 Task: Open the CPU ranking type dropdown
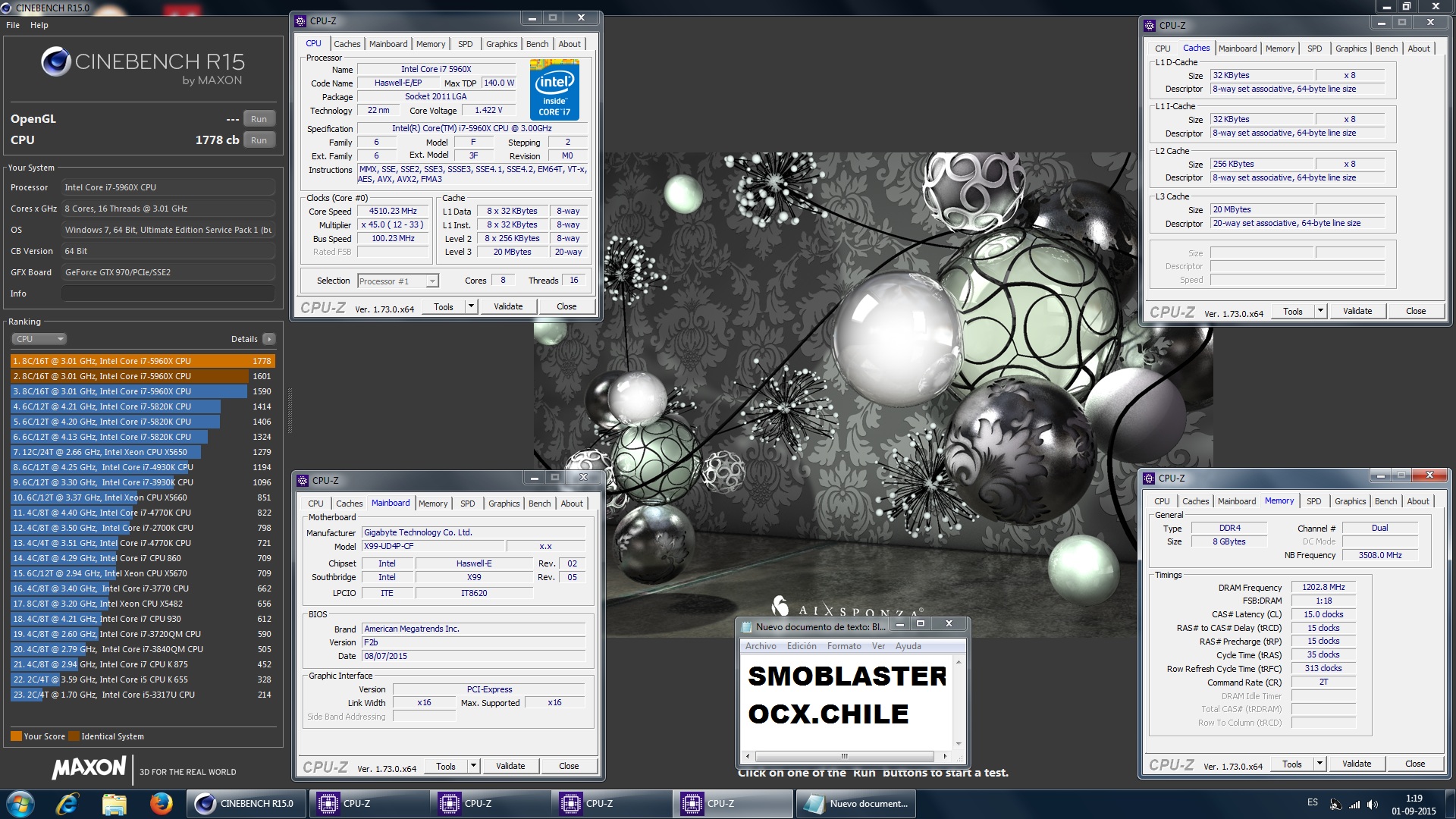(39, 339)
